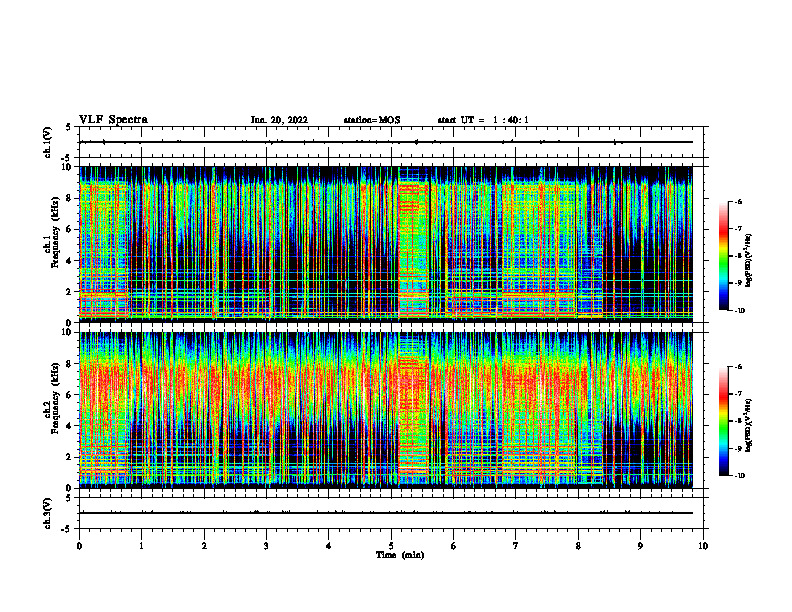Select the ch.2 colorbar 'log(PSD)' label
This screenshot has width=792, height=612.
pos(749,425)
